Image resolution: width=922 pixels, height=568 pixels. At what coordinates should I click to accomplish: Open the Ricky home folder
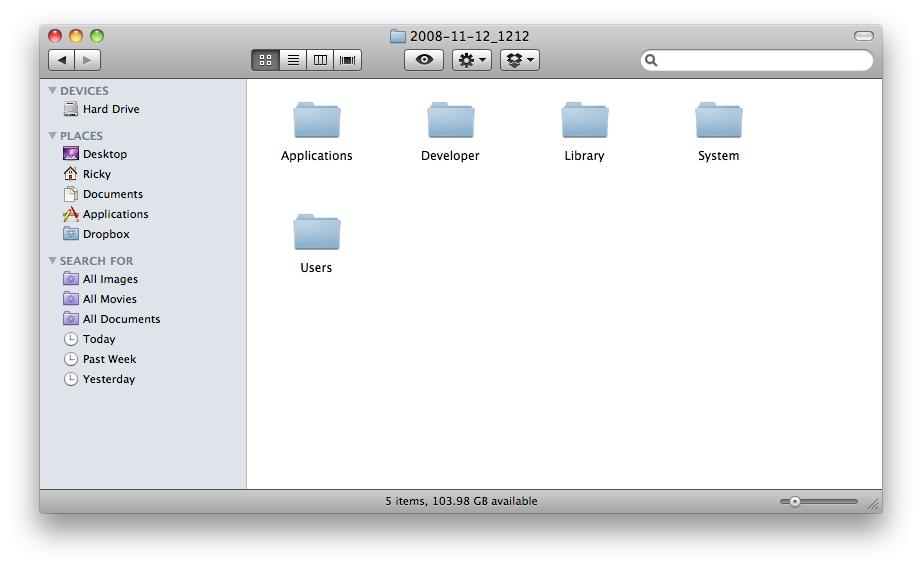tap(87, 174)
